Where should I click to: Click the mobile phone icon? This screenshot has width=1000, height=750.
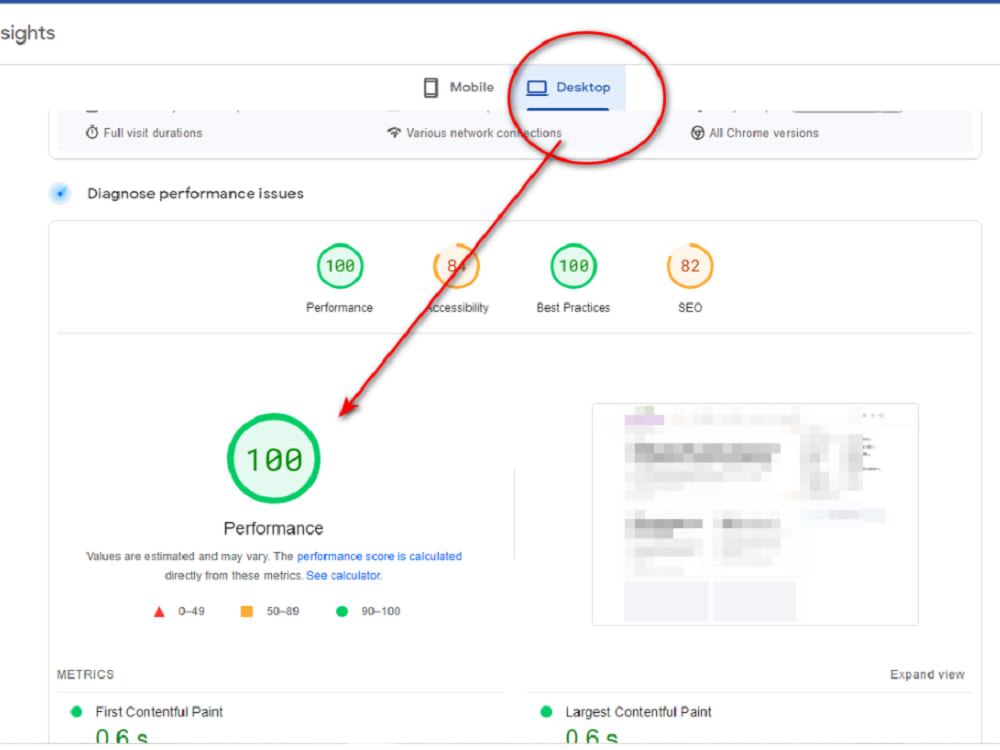(x=431, y=87)
